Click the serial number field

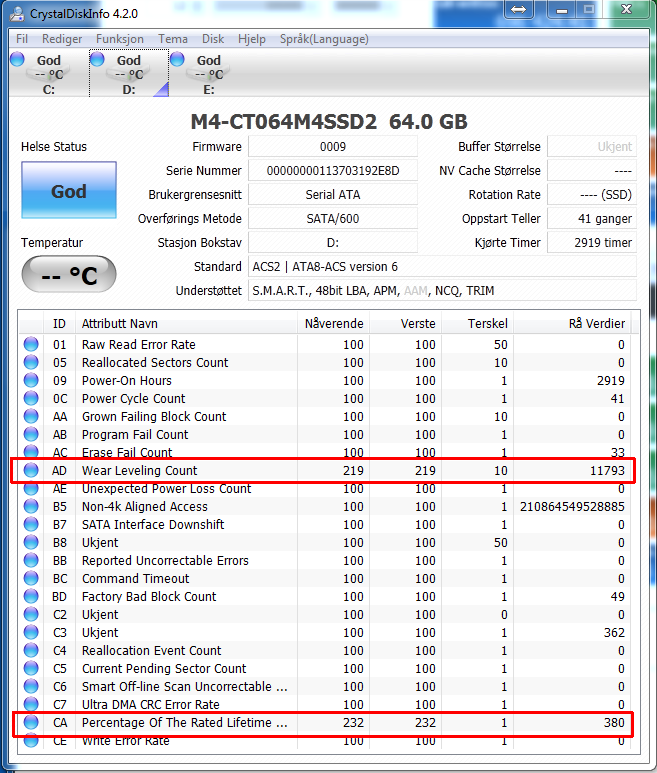click(x=333, y=171)
